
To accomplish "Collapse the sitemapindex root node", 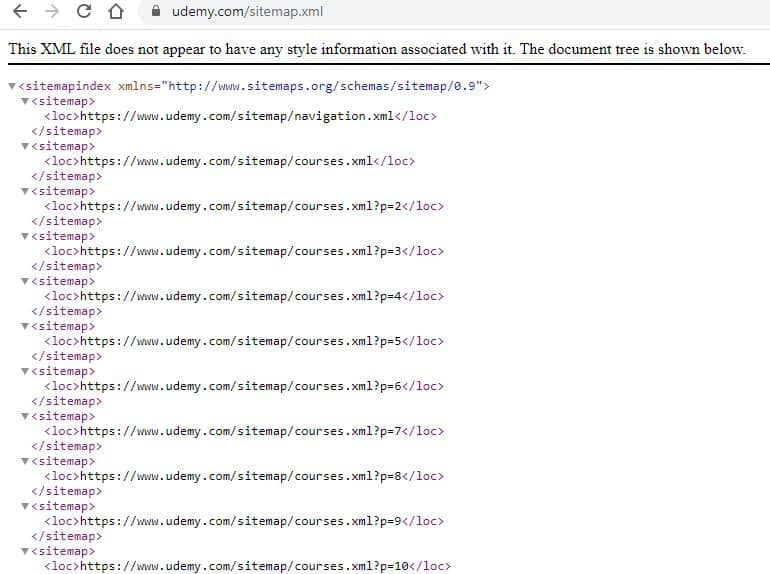I will point(11,86).
